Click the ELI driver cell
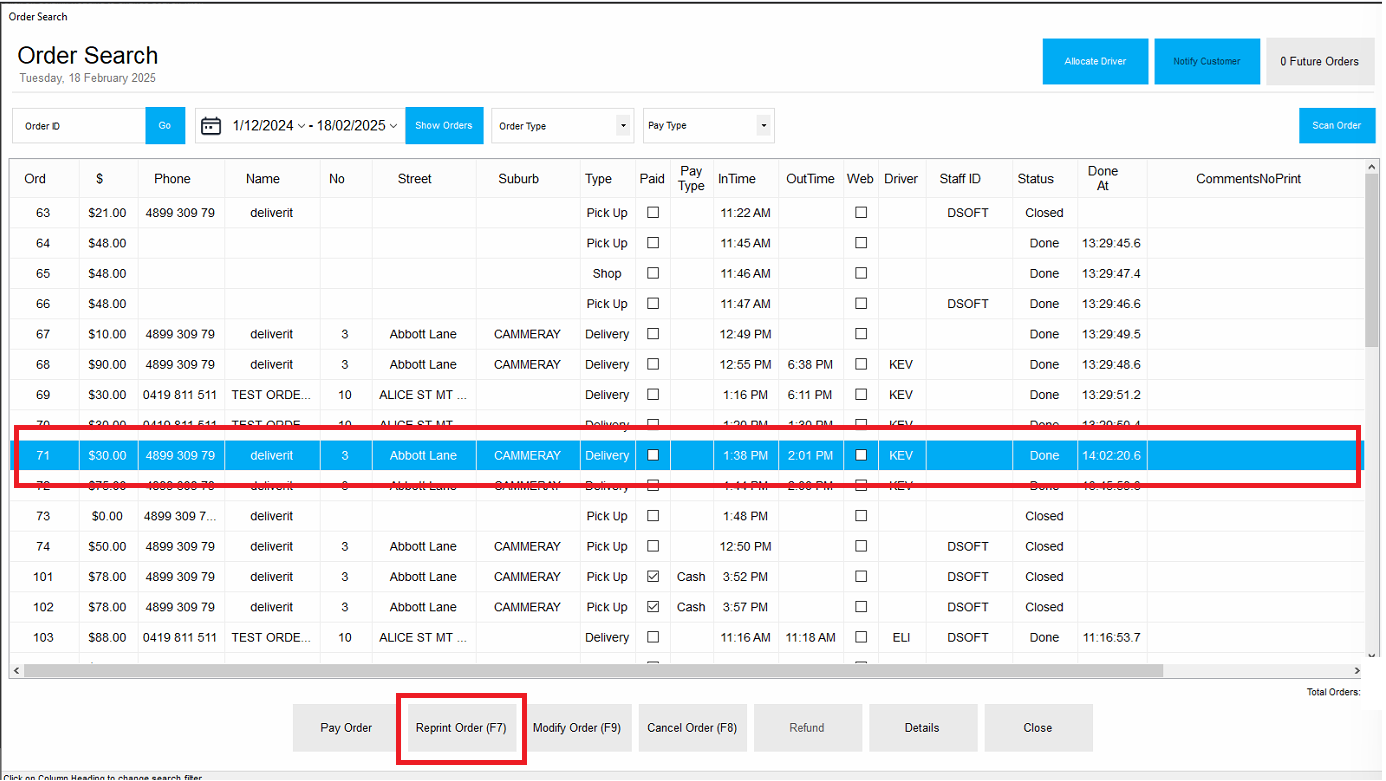The height and width of the screenshot is (781, 1386). (x=901, y=637)
